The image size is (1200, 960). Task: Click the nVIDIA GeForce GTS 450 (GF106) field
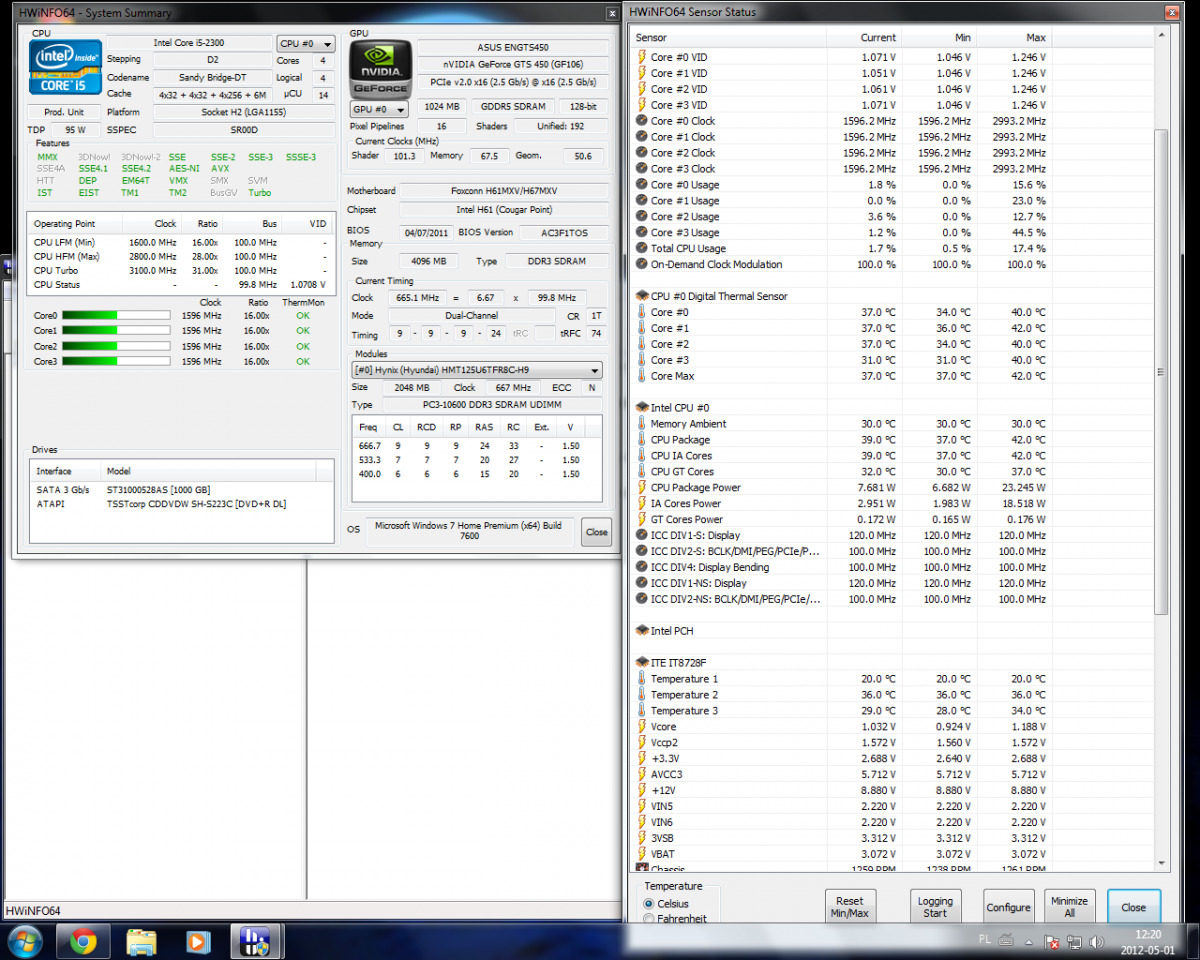(x=512, y=65)
